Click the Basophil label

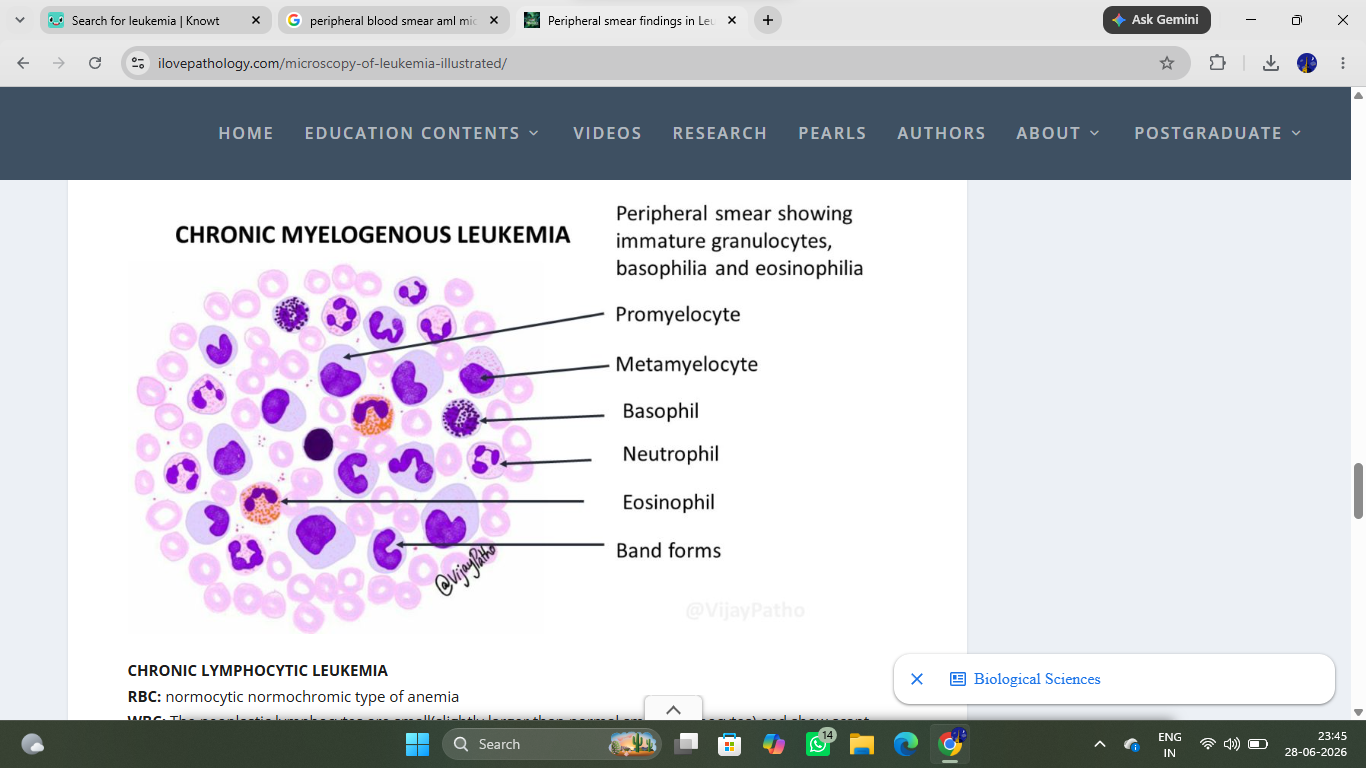(x=660, y=411)
